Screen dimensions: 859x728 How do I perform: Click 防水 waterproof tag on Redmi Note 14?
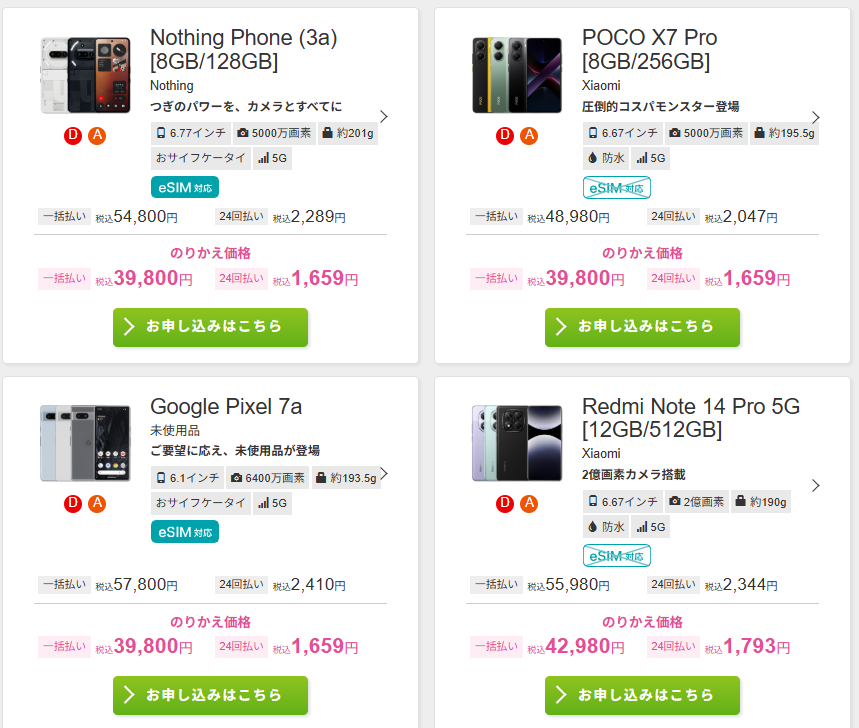[x=605, y=526]
